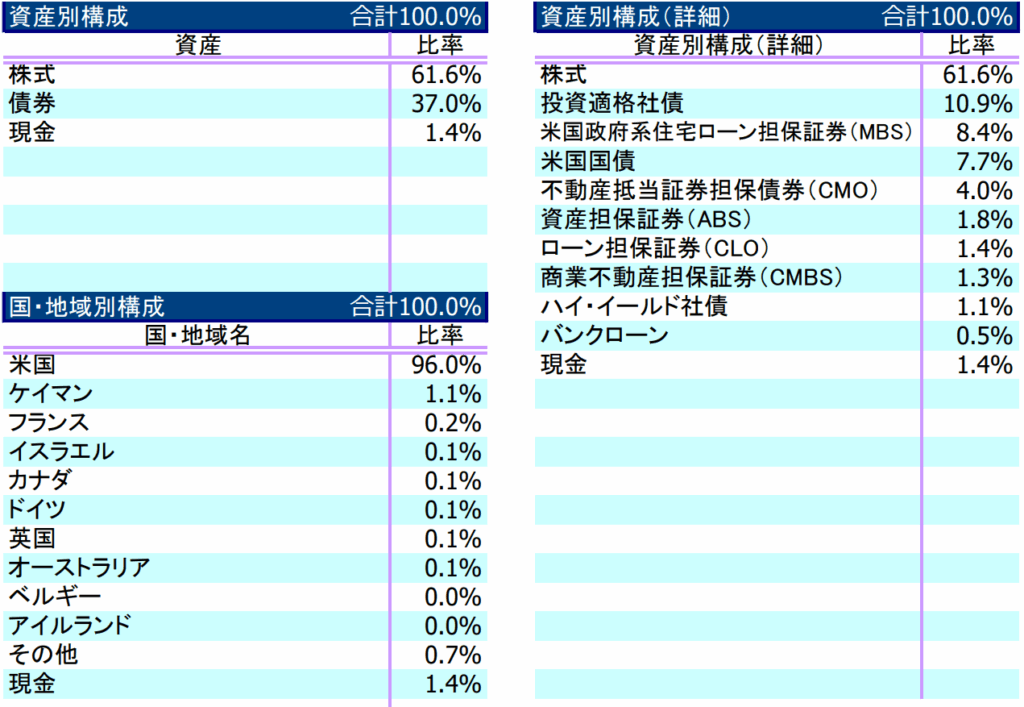Image resolution: width=1024 pixels, height=707 pixels.
Task: Click the 資産別構成 table title header
Action: click(68, 17)
